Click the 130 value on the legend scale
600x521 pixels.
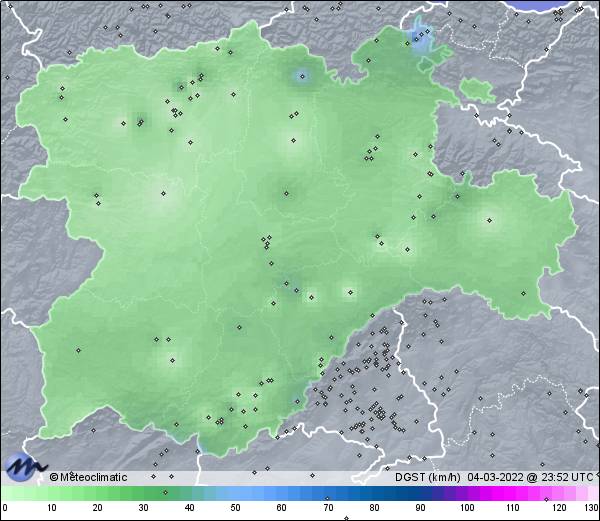[591, 508]
